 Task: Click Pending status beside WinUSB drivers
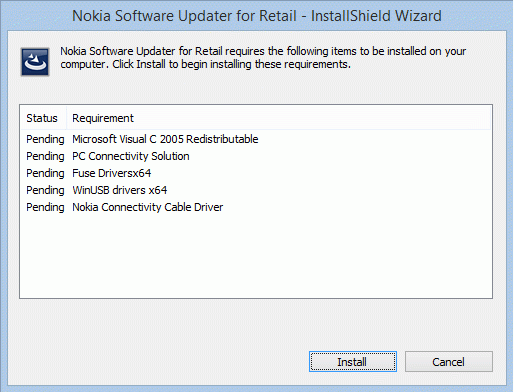45,190
